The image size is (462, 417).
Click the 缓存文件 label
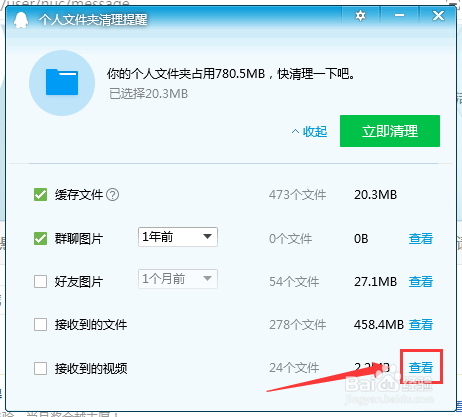79,195
